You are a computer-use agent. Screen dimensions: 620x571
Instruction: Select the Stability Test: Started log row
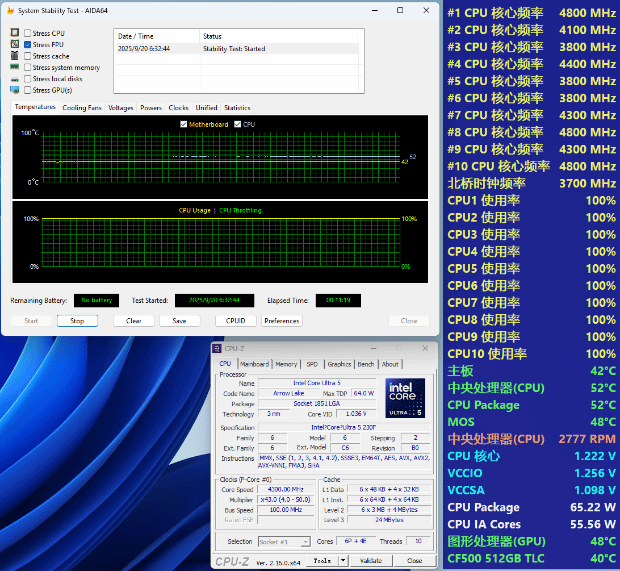click(236, 49)
